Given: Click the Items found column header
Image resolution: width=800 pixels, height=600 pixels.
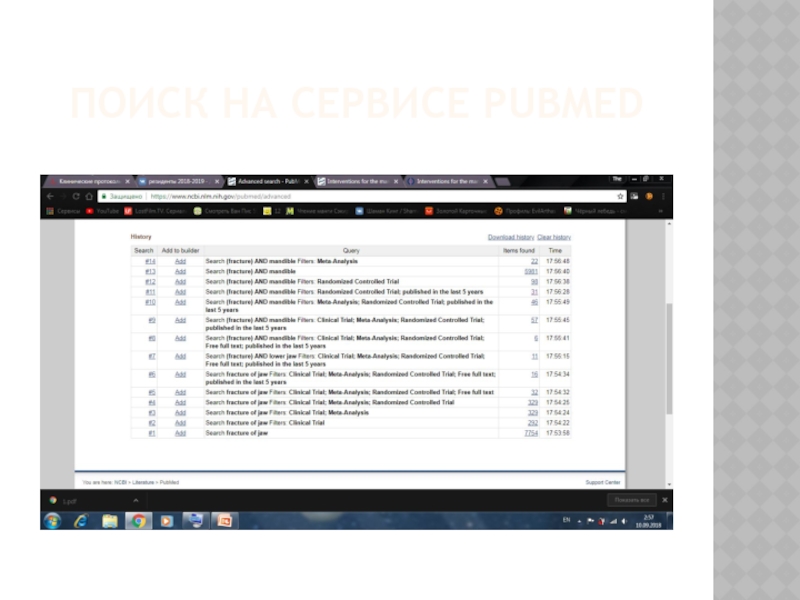Looking at the screenshot, I should (519, 251).
